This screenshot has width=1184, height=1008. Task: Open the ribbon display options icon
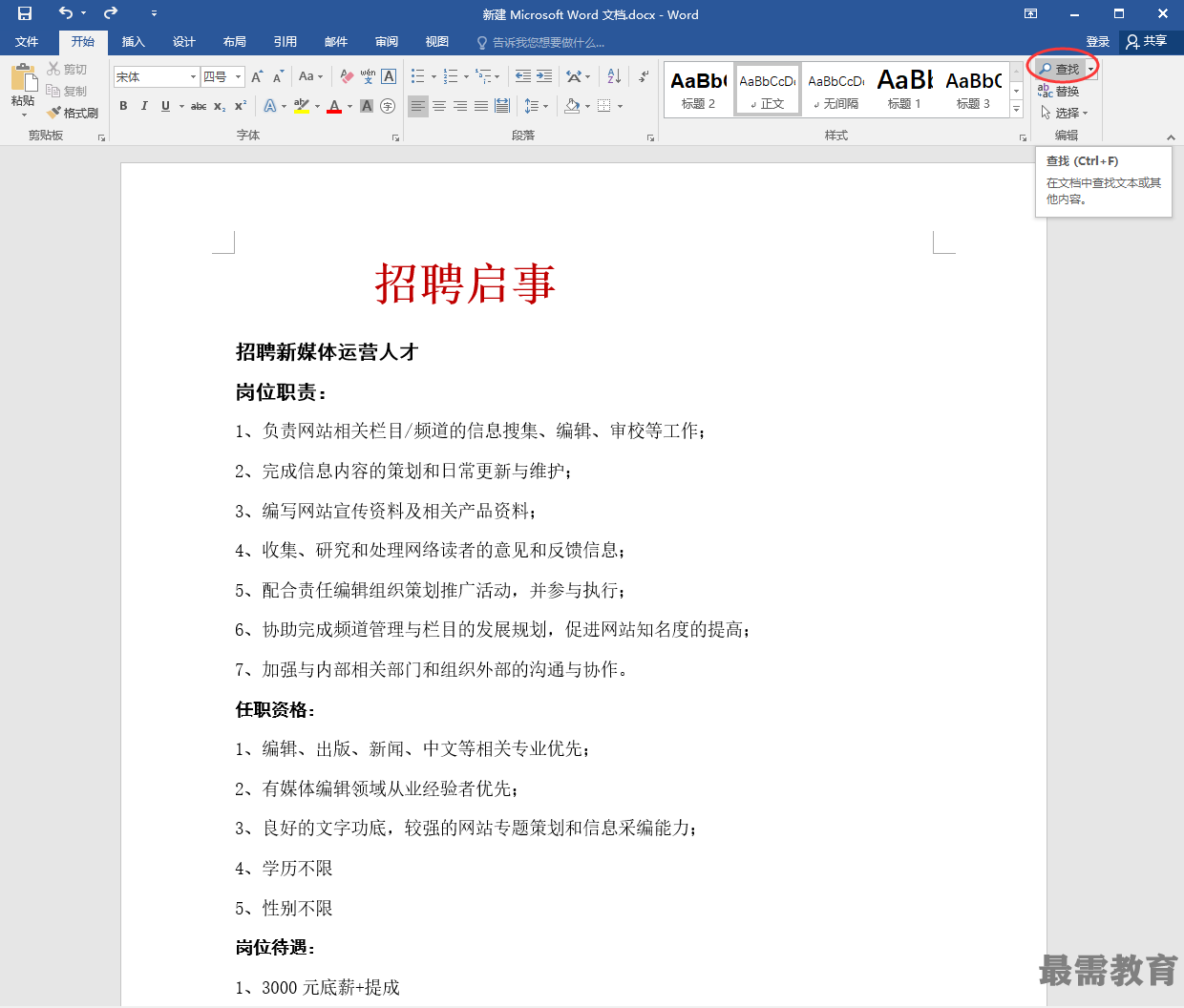[1030, 13]
